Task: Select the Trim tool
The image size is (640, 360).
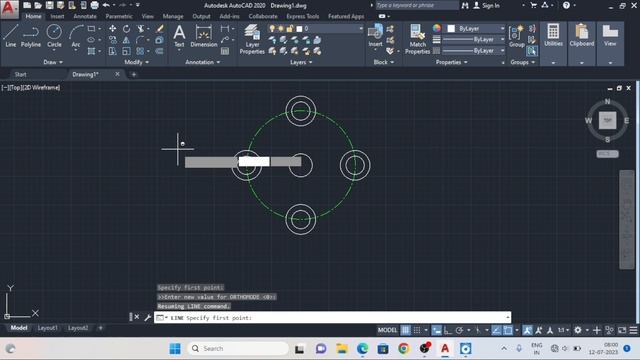Action: [140, 29]
